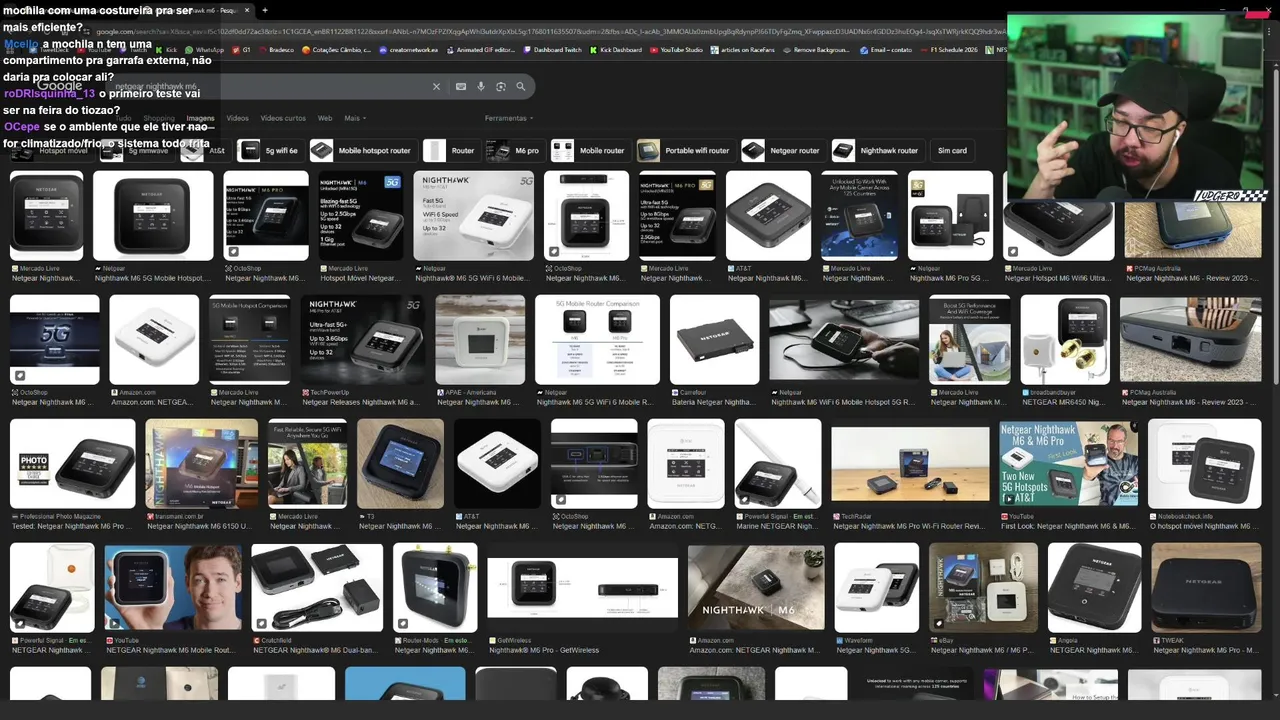Viewport: 1280px width, 720px height.
Task: Switch to the Web results tab
Action: click(x=325, y=118)
